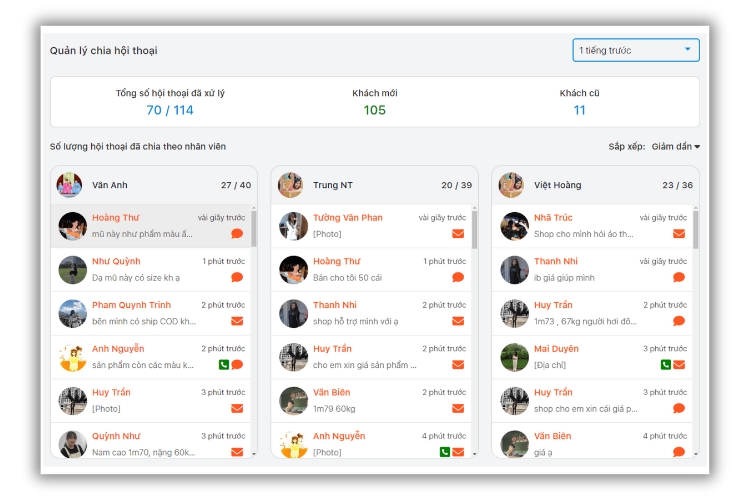Click the envelope icon beside Tường Vân Phan
This screenshot has width=750, height=500.
tap(458, 234)
